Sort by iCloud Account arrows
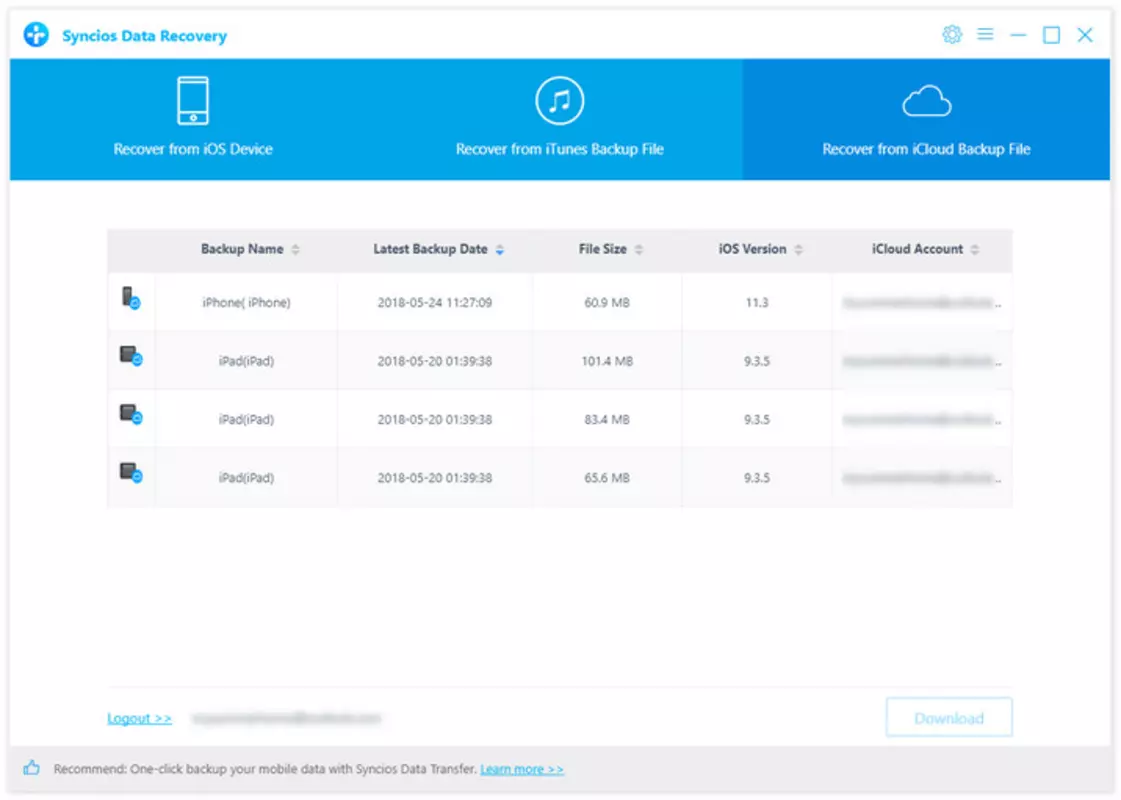 974,250
